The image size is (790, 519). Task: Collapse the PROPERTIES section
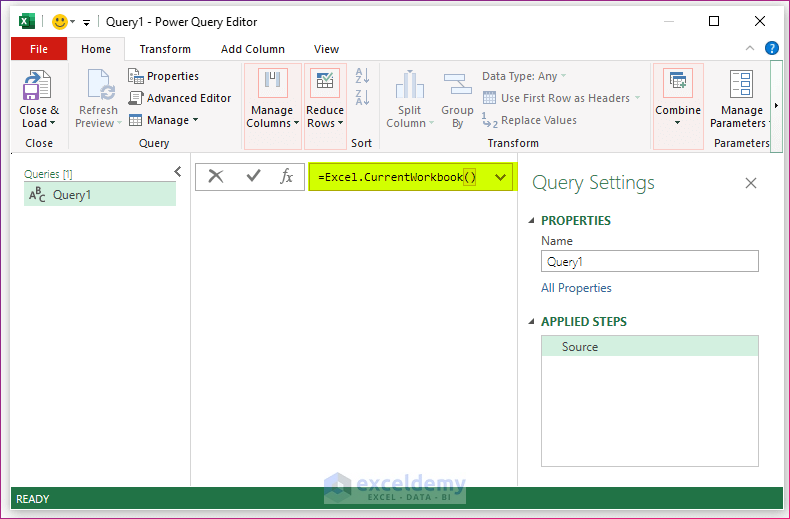[x=531, y=221]
